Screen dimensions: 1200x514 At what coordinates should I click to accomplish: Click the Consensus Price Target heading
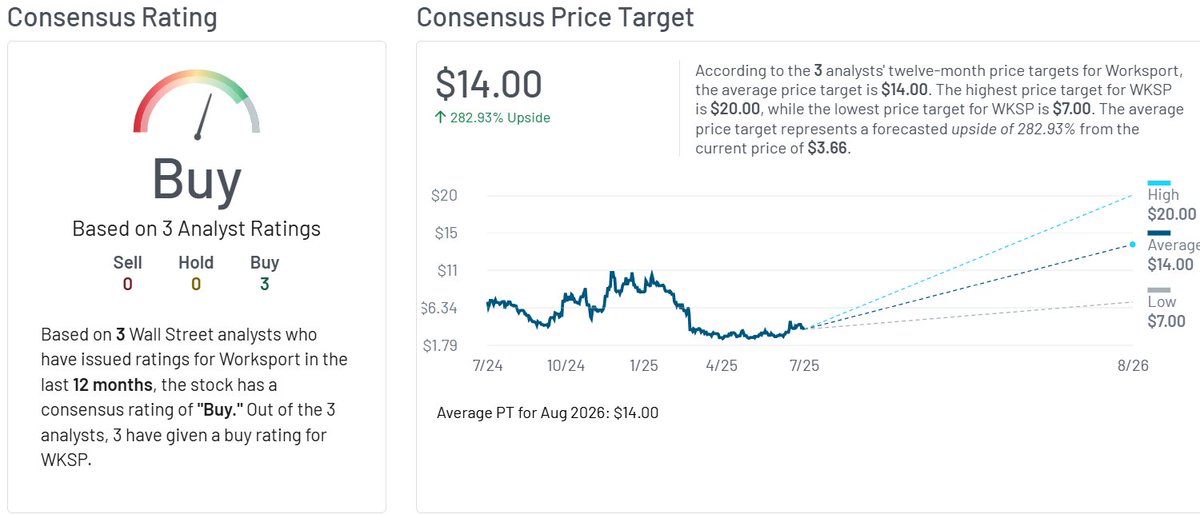click(x=555, y=17)
